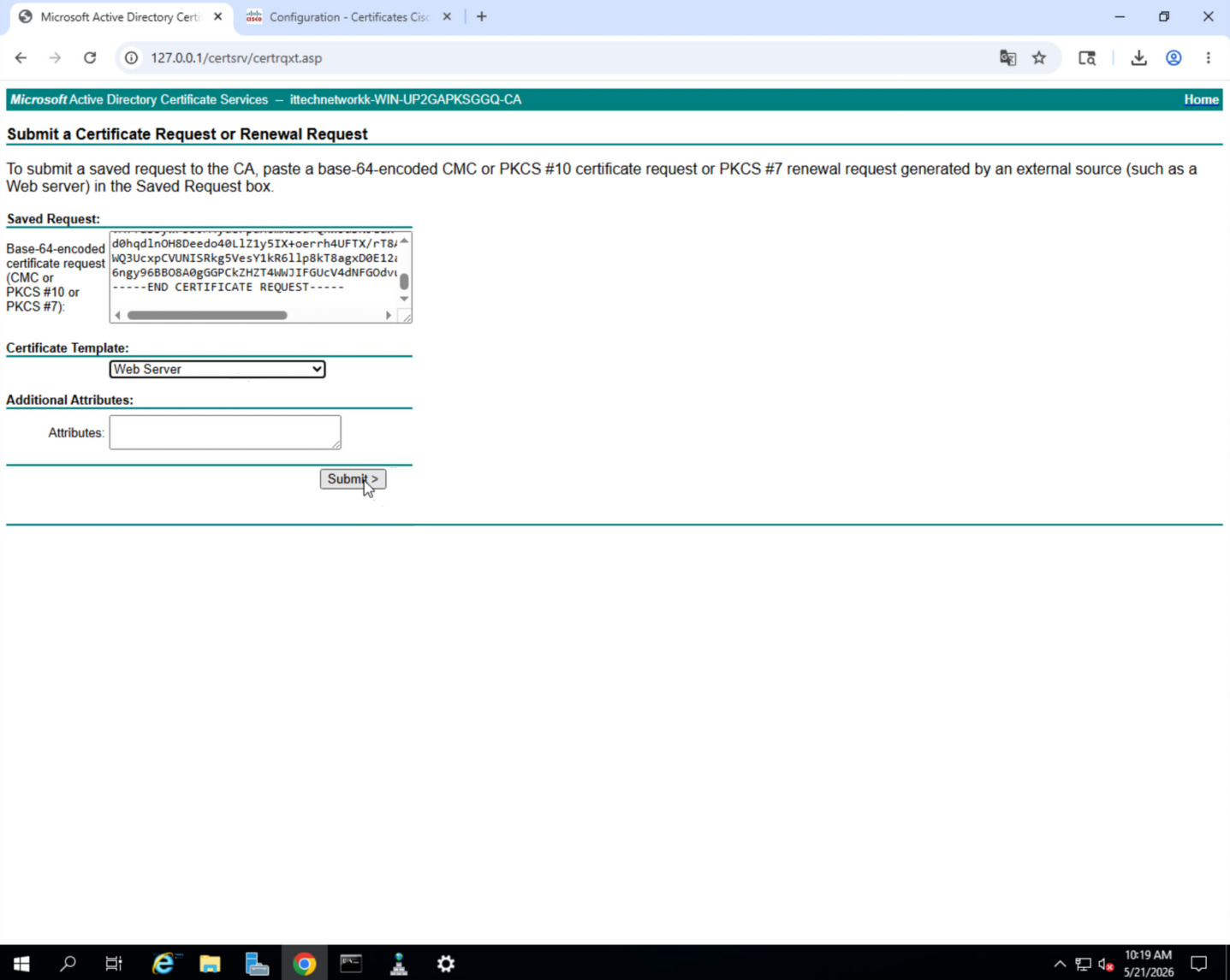Screen dimensions: 1230x980
Task: Open the Certificate Template dropdown
Action: click(217, 369)
